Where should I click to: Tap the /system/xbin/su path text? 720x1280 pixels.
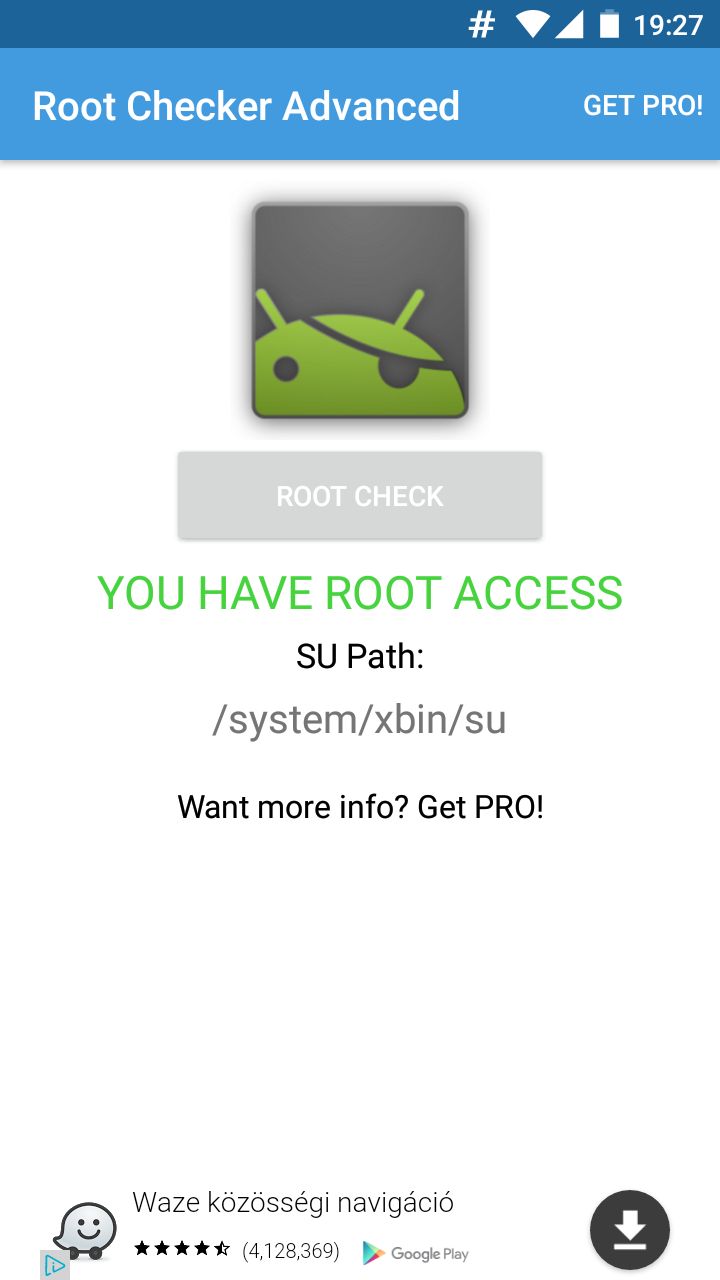[x=360, y=720]
